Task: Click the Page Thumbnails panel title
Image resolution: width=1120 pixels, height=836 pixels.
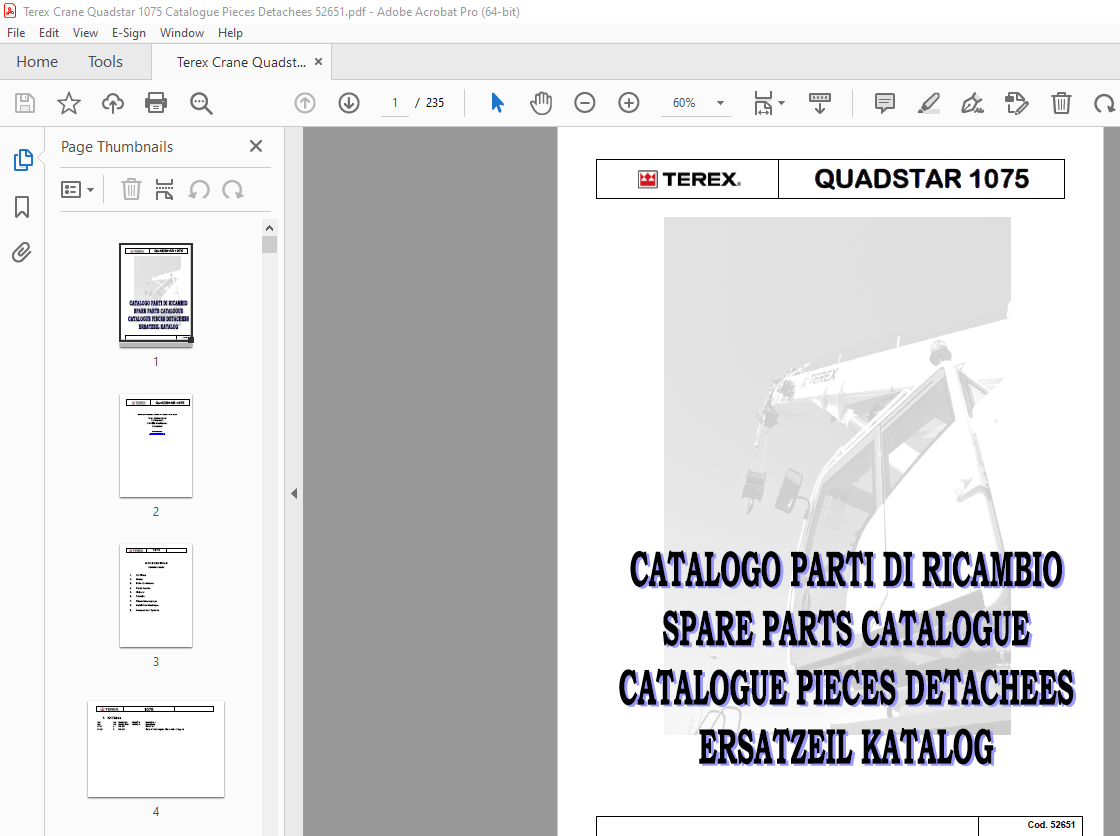Action: click(x=117, y=146)
